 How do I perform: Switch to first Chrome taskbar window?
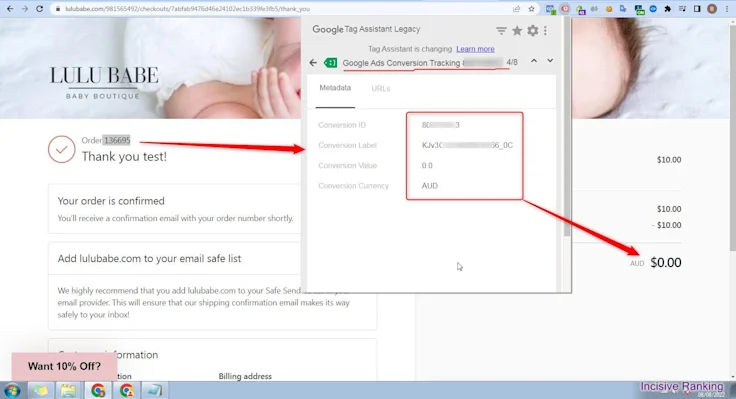coord(98,391)
